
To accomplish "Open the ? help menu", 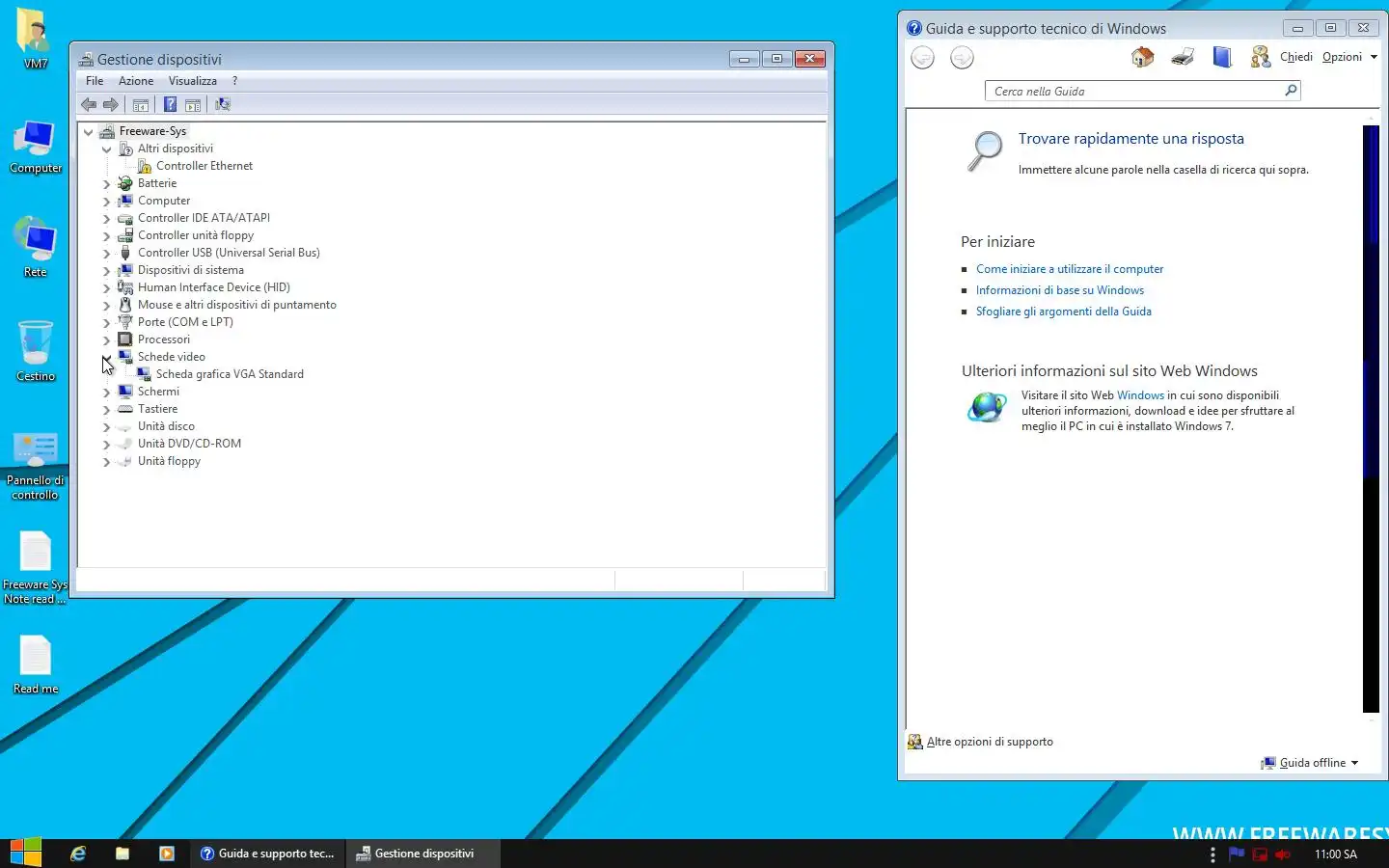I will click(234, 81).
